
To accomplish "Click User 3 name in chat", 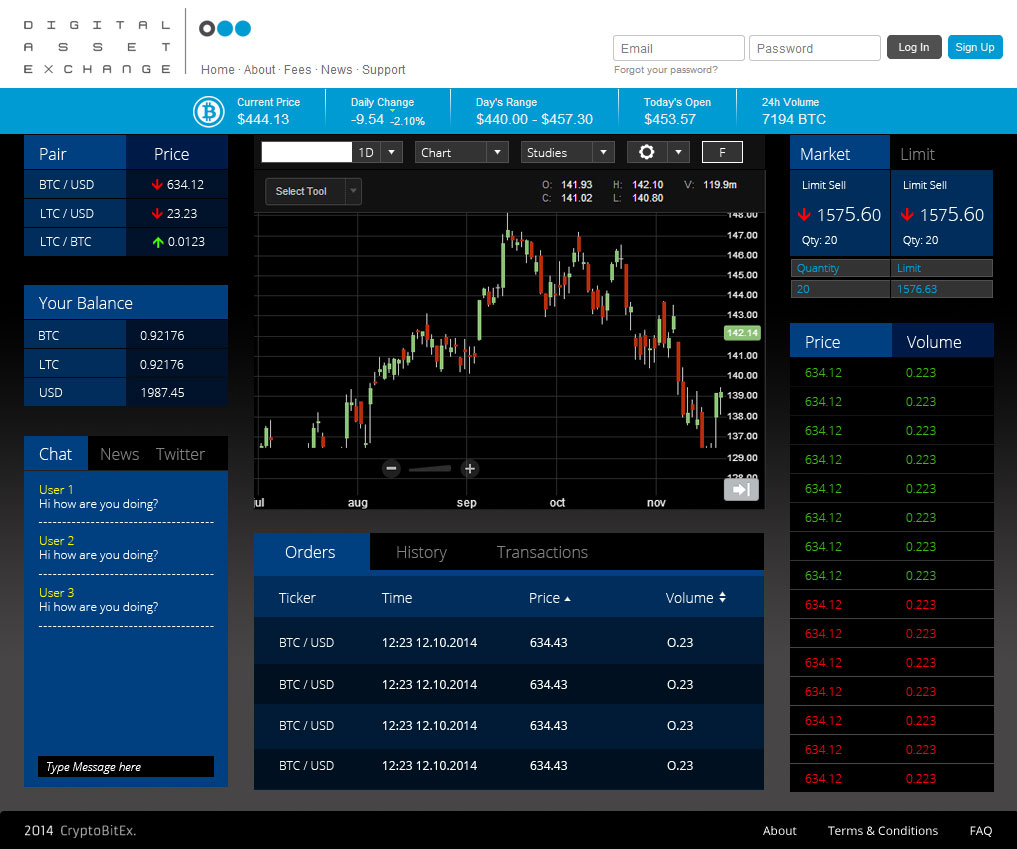I will point(56,593).
